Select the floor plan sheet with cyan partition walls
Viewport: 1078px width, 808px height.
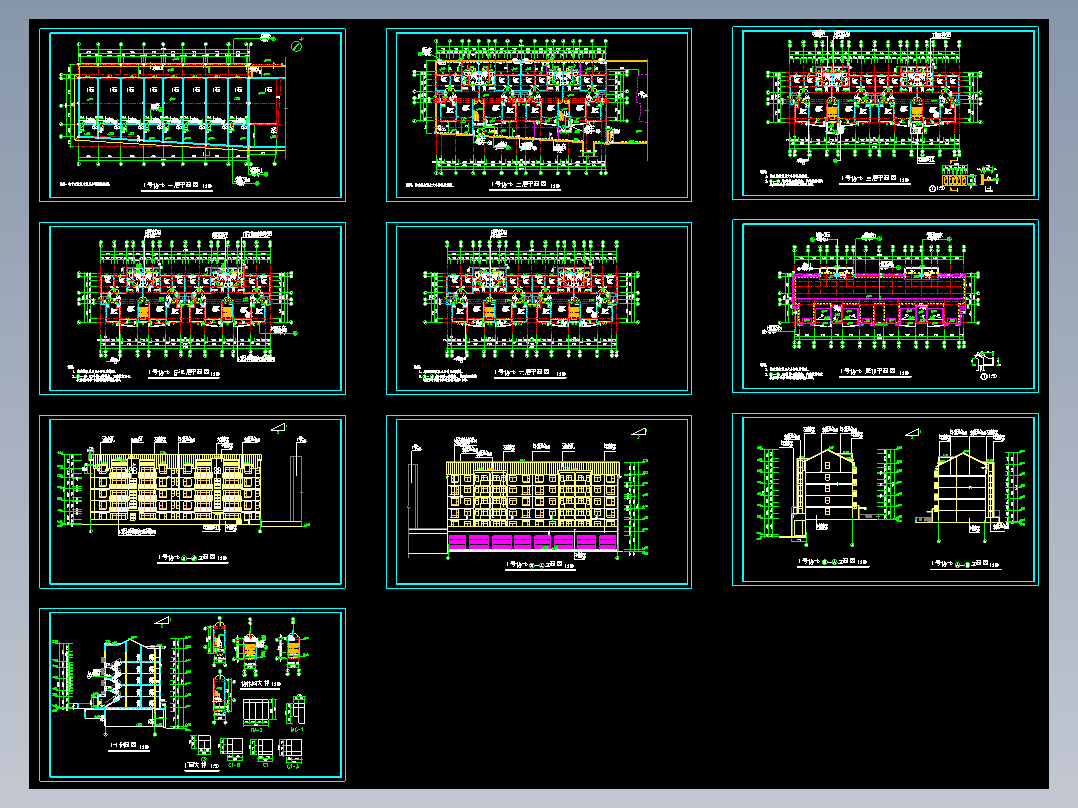pyautogui.click(x=192, y=115)
